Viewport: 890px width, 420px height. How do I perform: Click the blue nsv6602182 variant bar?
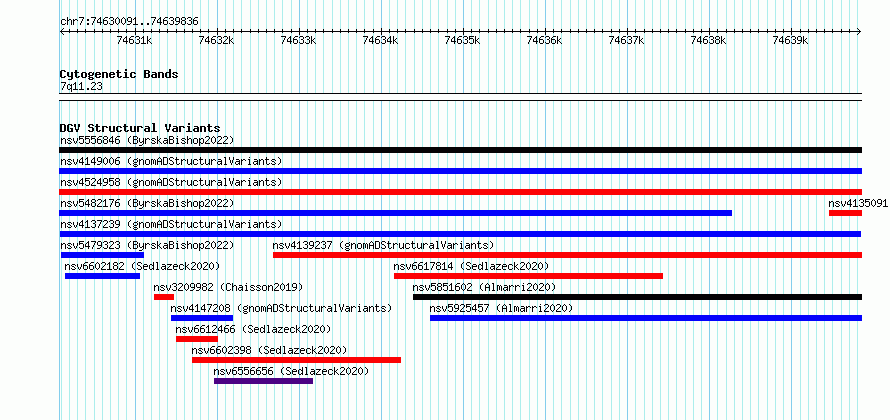pos(102,276)
